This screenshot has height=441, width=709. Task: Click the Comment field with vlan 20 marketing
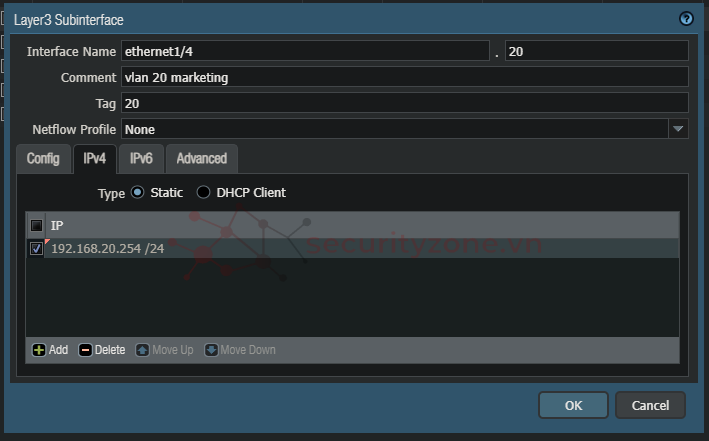[404, 77]
